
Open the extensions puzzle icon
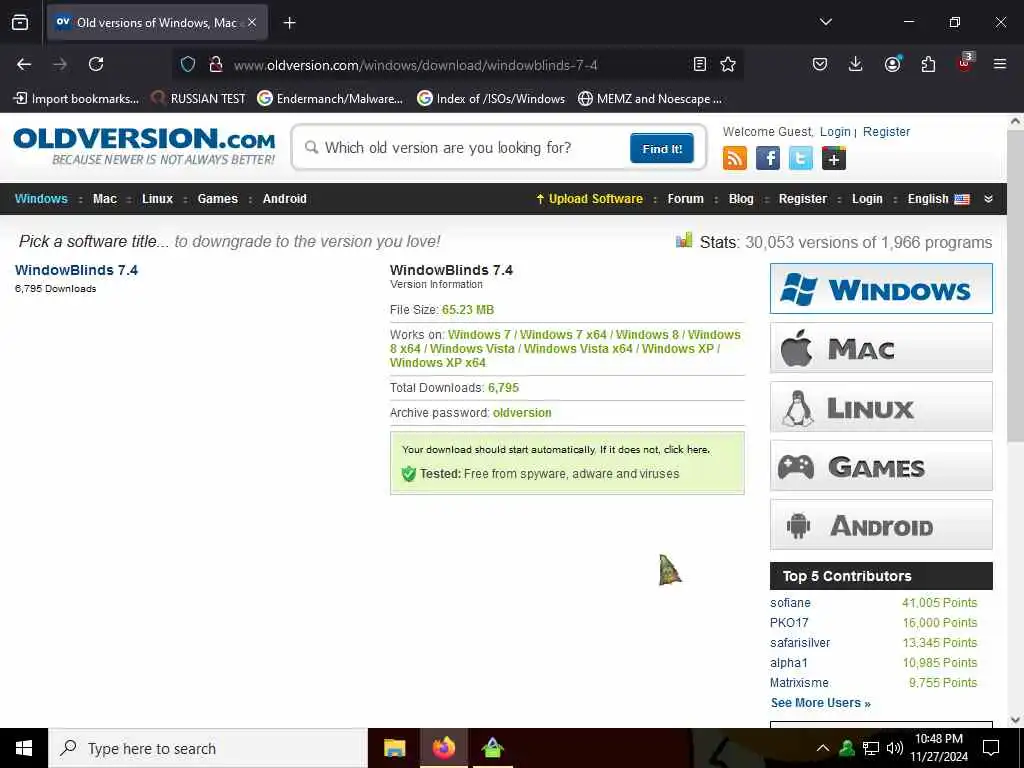[928, 64]
